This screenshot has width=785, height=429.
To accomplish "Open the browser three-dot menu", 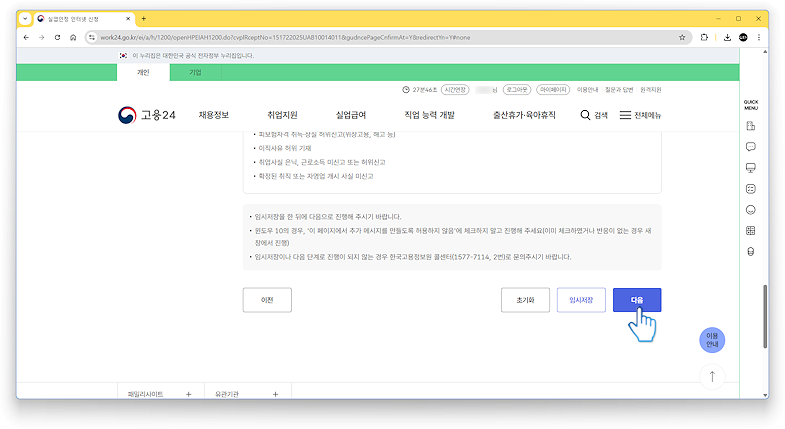I will (759, 38).
